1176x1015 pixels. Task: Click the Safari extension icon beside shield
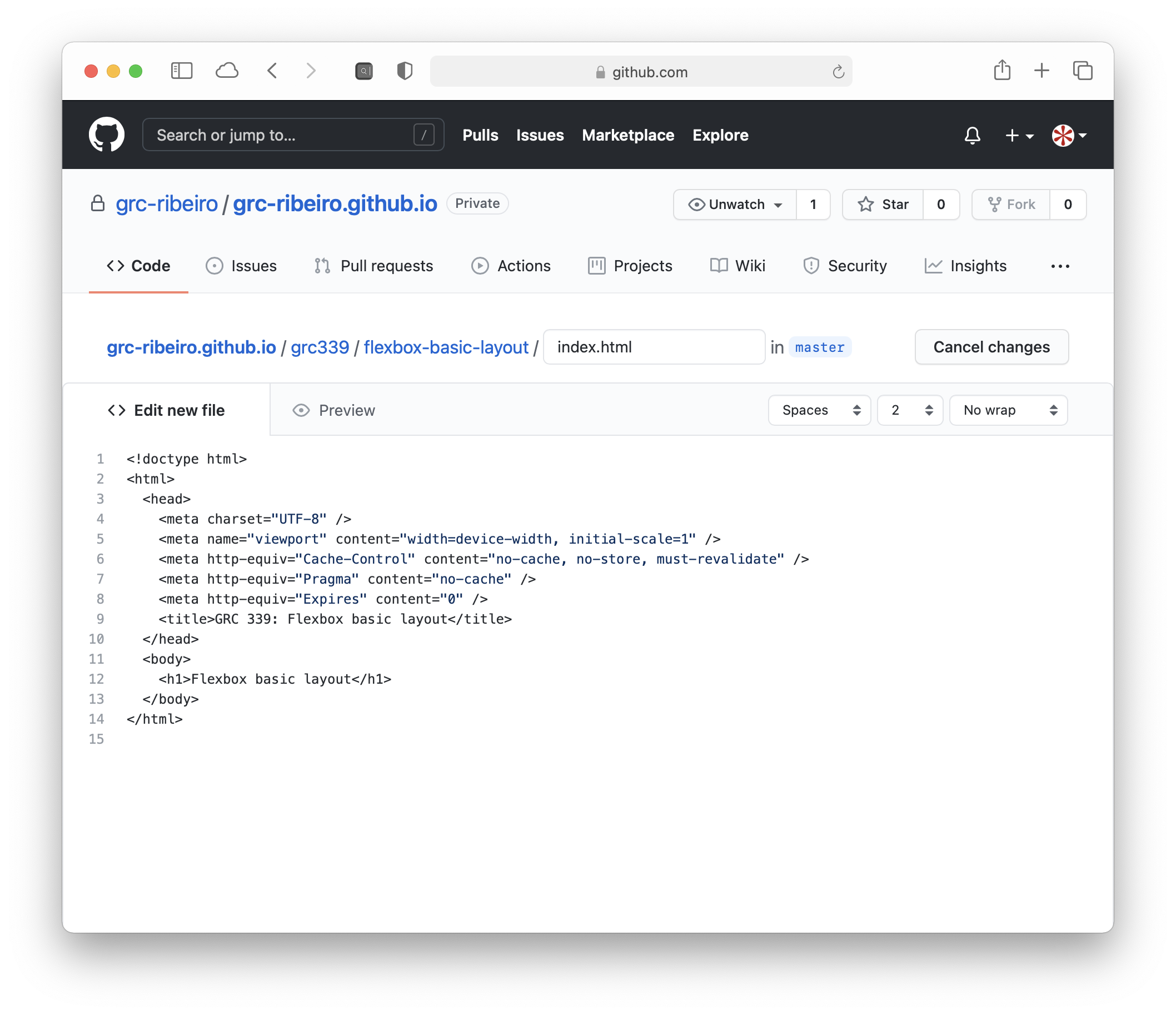pyautogui.click(x=364, y=71)
